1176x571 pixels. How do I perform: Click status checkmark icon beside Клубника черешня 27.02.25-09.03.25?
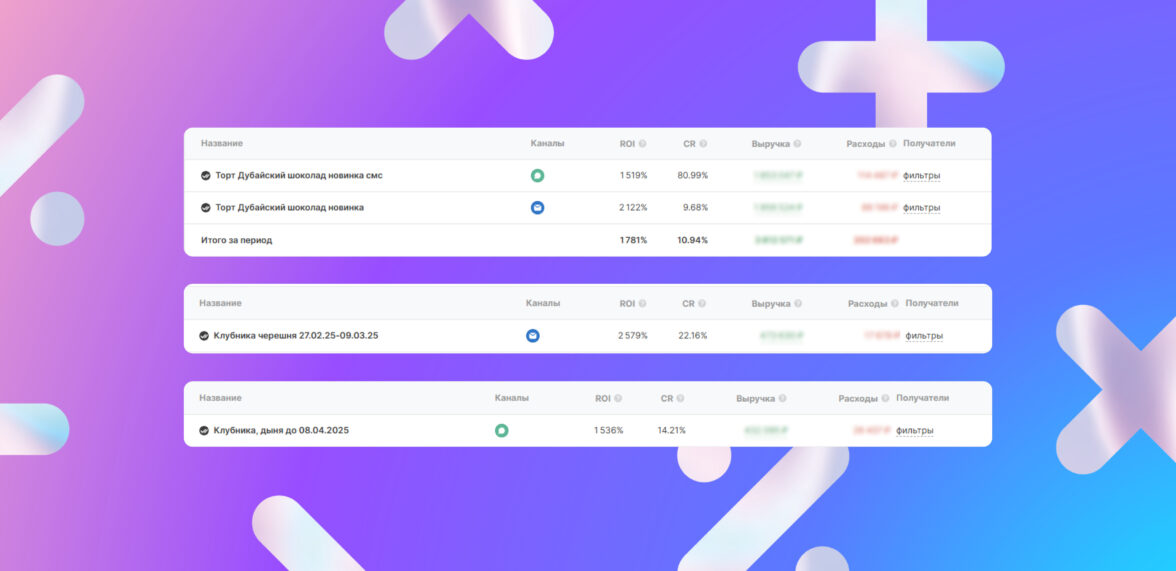pos(203,335)
